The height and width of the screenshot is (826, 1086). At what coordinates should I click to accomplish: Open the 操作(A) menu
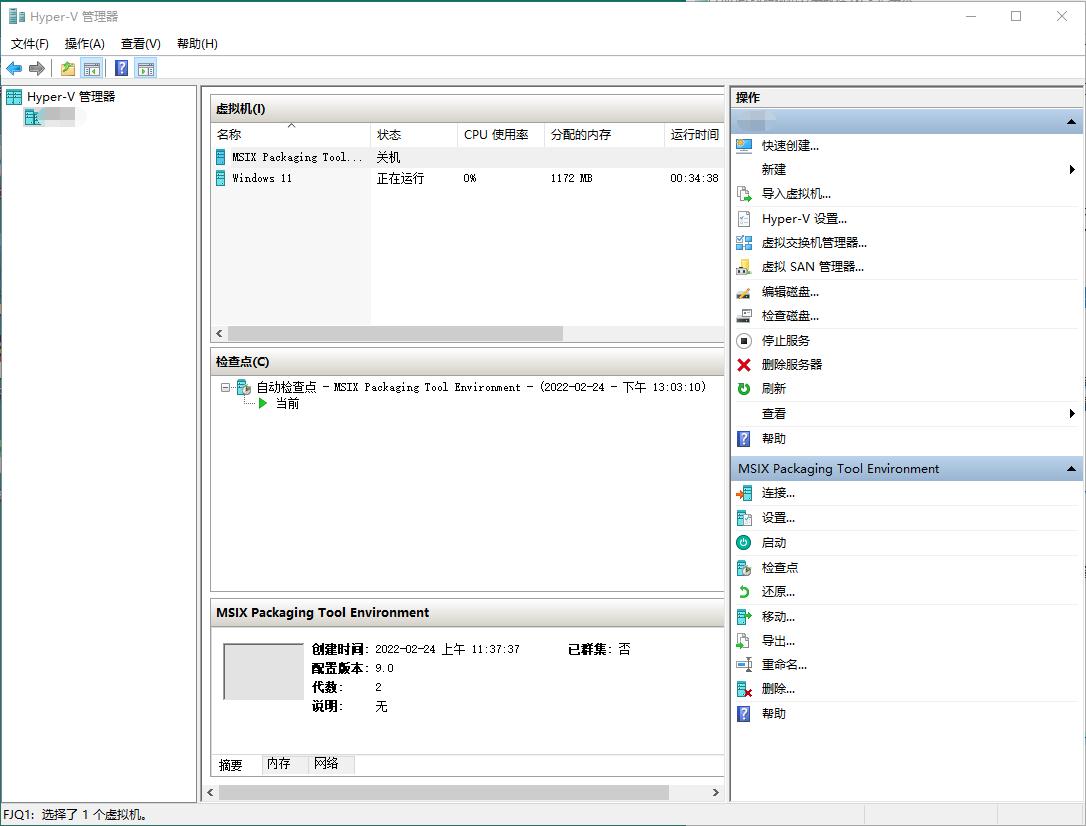click(84, 44)
